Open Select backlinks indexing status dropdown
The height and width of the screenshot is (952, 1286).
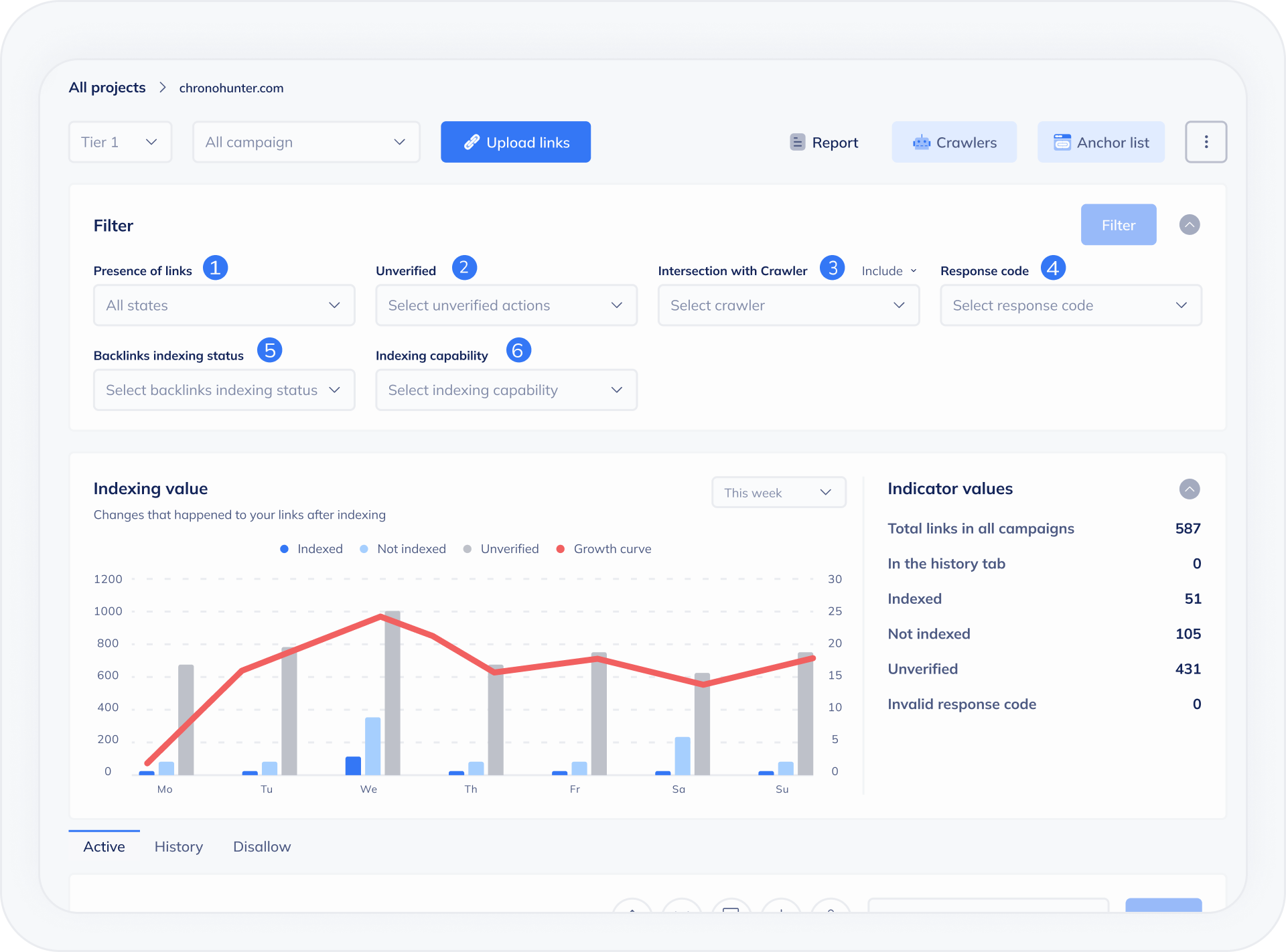(x=224, y=390)
